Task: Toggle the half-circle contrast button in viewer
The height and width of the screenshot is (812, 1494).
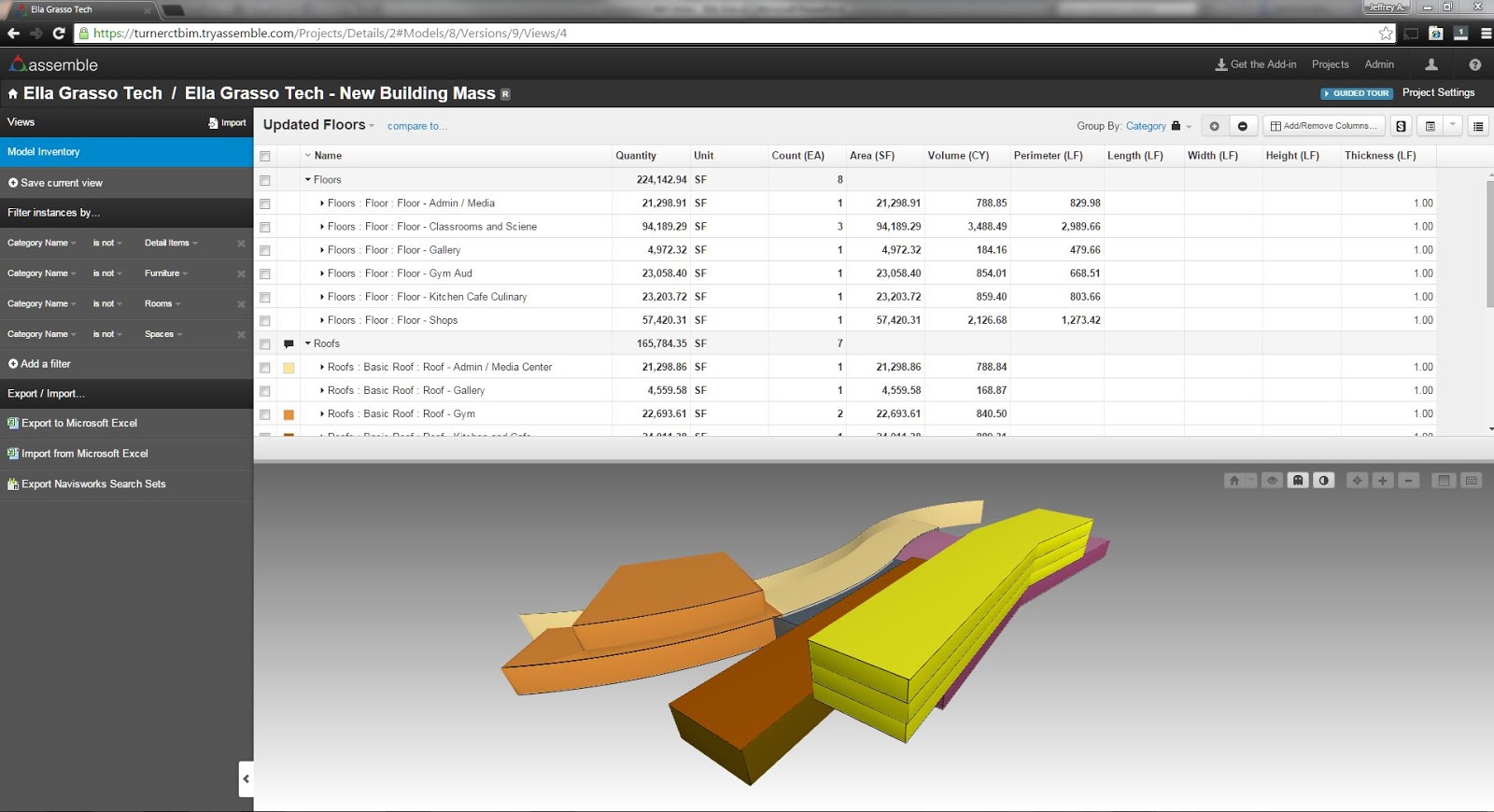Action: [1324, 481]
